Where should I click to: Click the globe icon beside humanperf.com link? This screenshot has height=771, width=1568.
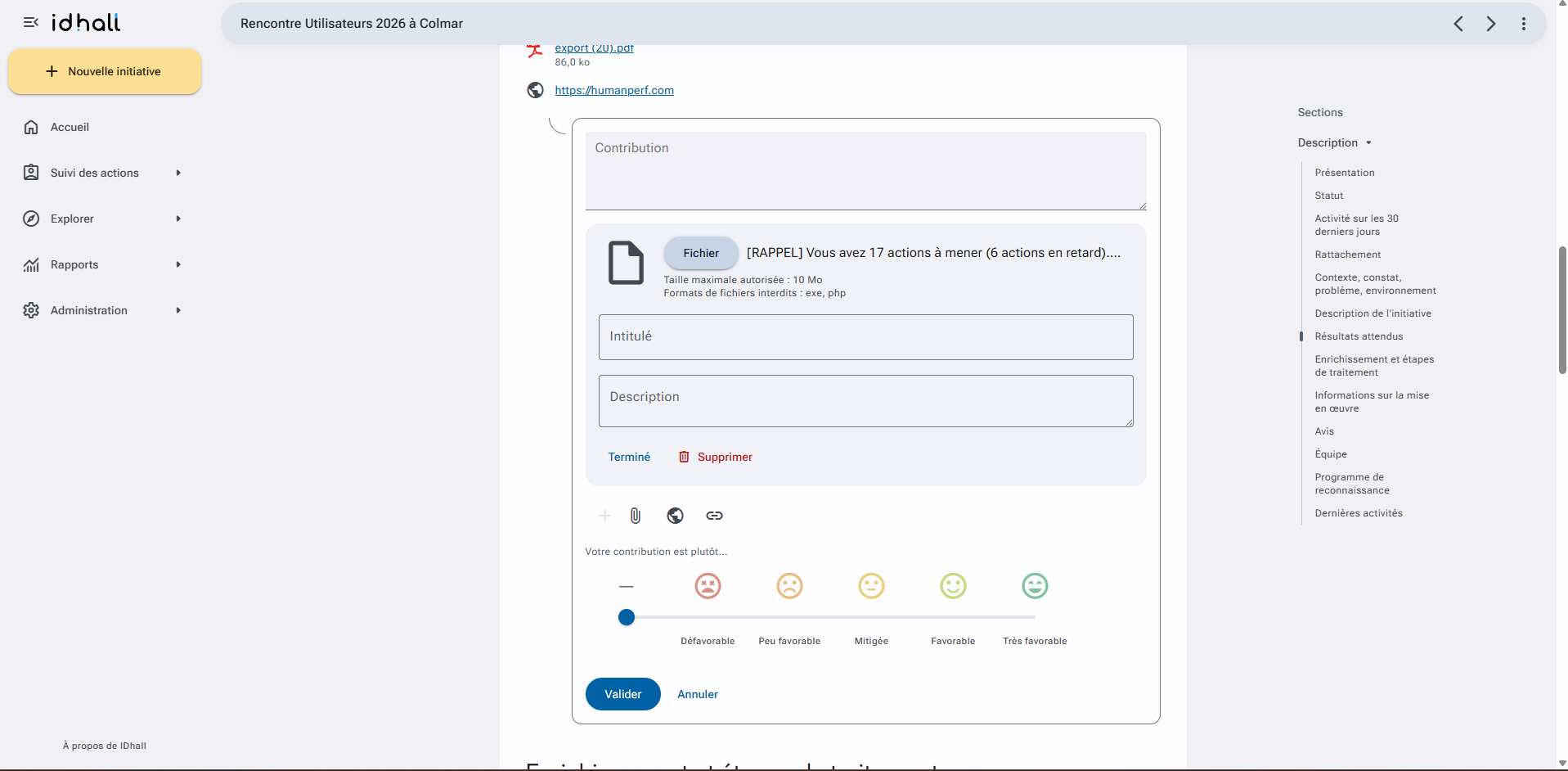coord(535,90)
